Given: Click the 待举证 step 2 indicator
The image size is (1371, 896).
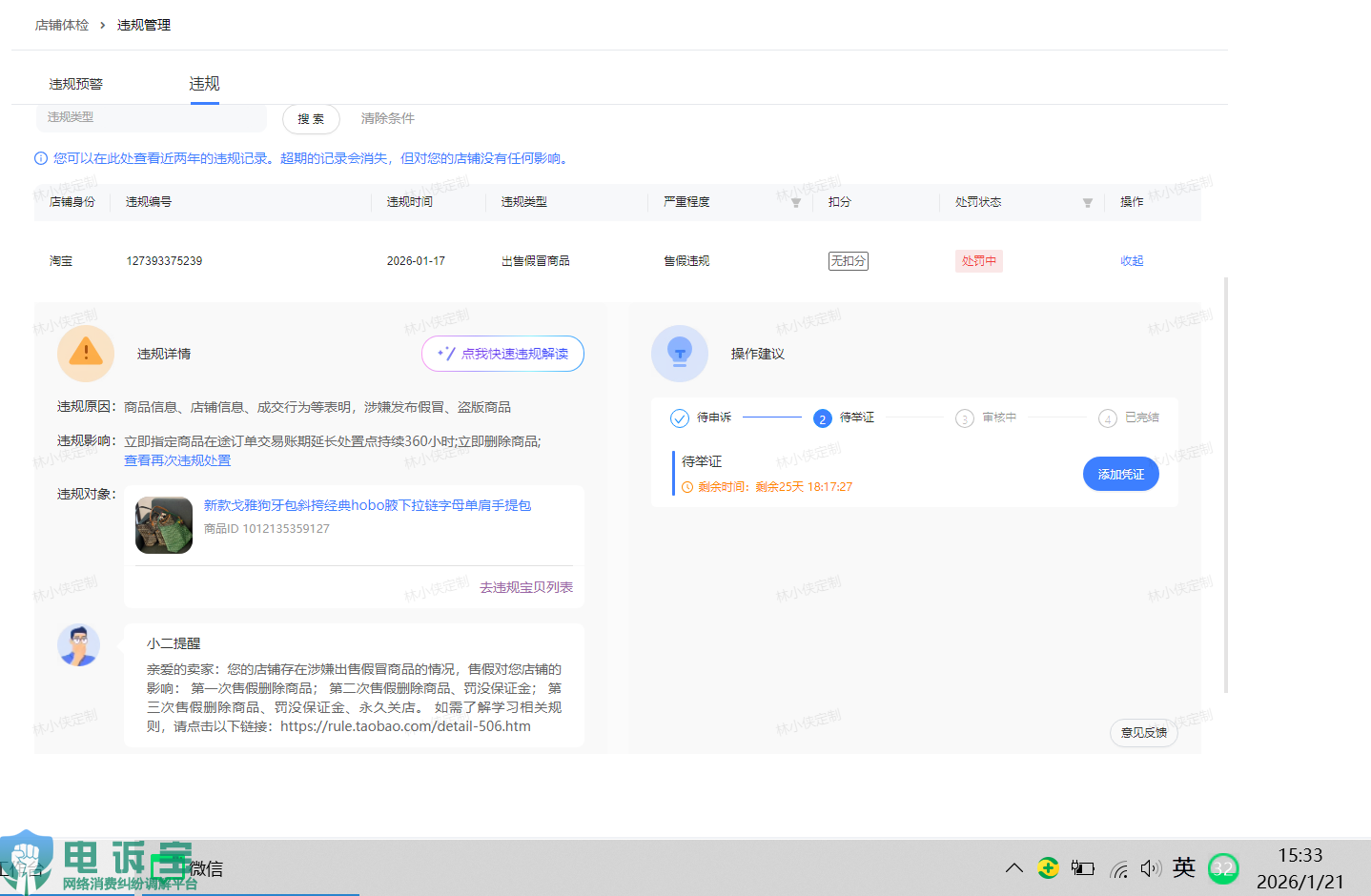Looking at the screenshot, I should pyautogui.click(x=823, y=418).
